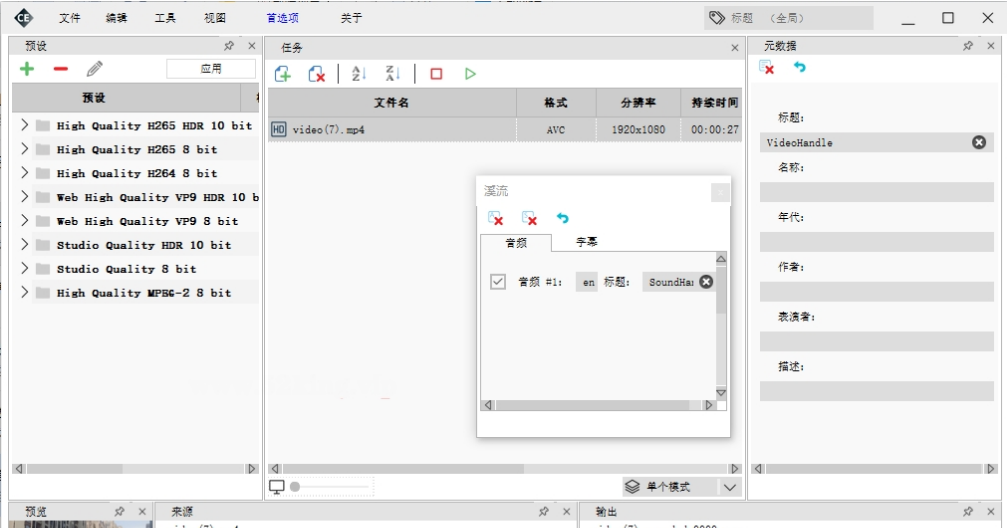Click the pencil edit preset icon
Screen dimensions: 1007x528
point(95,68)
